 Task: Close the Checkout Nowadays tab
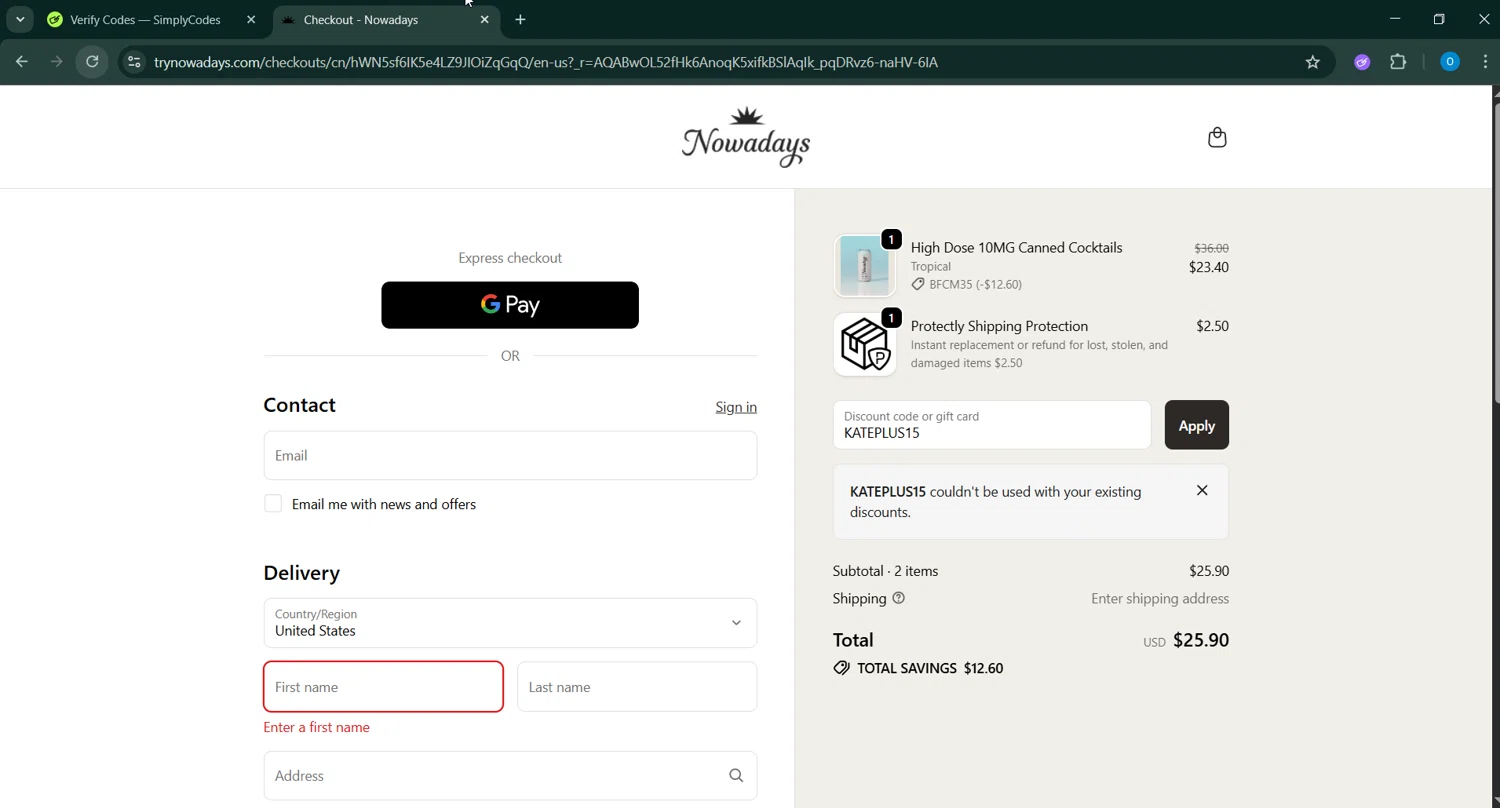click(x=485, y=19)
